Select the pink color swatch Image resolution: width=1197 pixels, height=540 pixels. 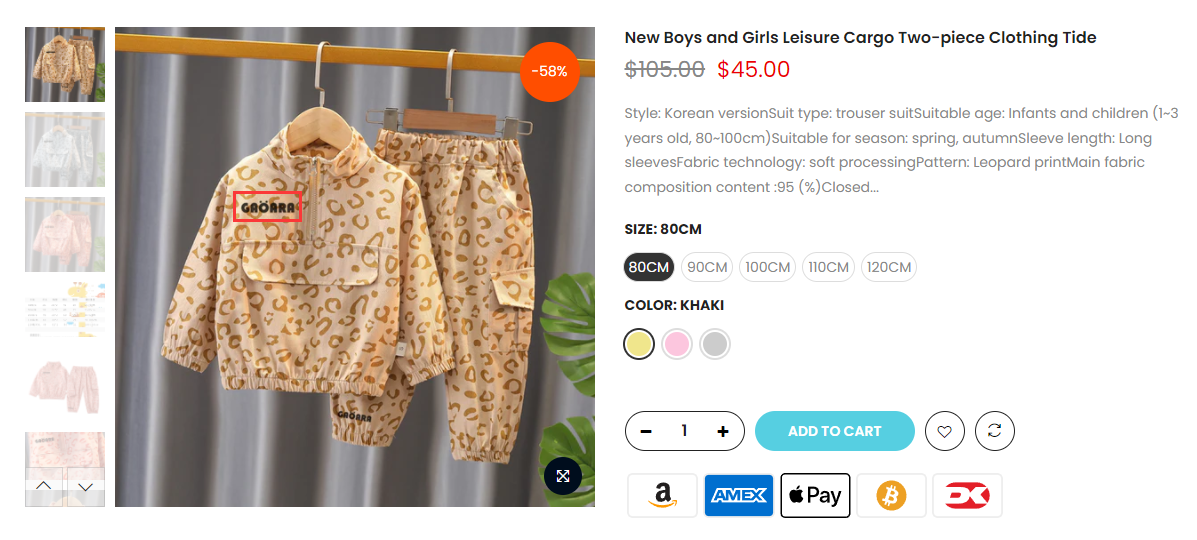click(677, 344)
